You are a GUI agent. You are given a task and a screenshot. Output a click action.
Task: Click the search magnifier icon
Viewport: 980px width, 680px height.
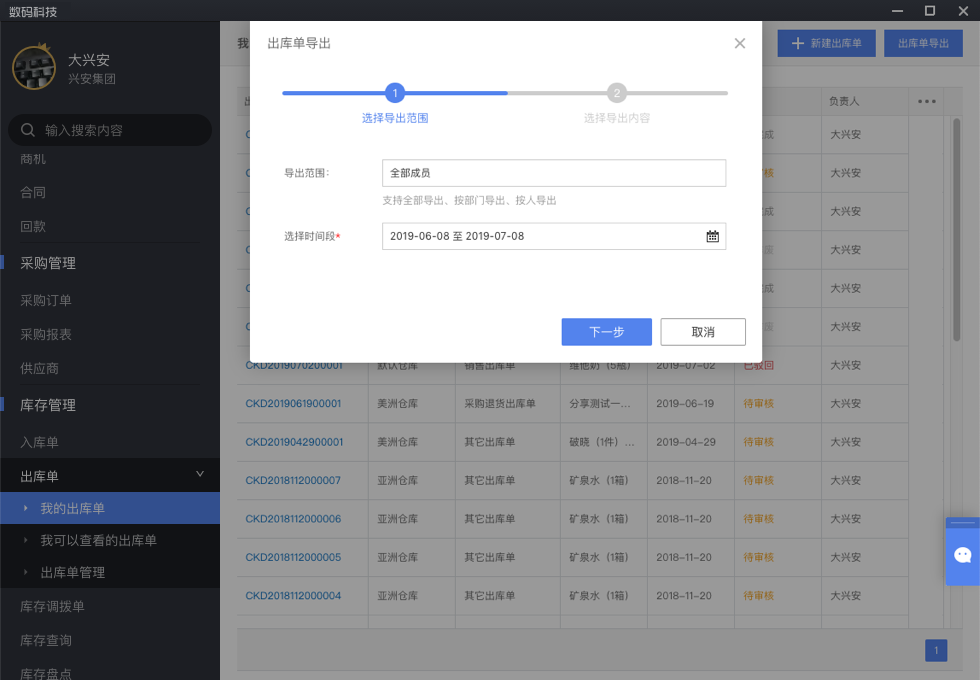coord(28,130)
